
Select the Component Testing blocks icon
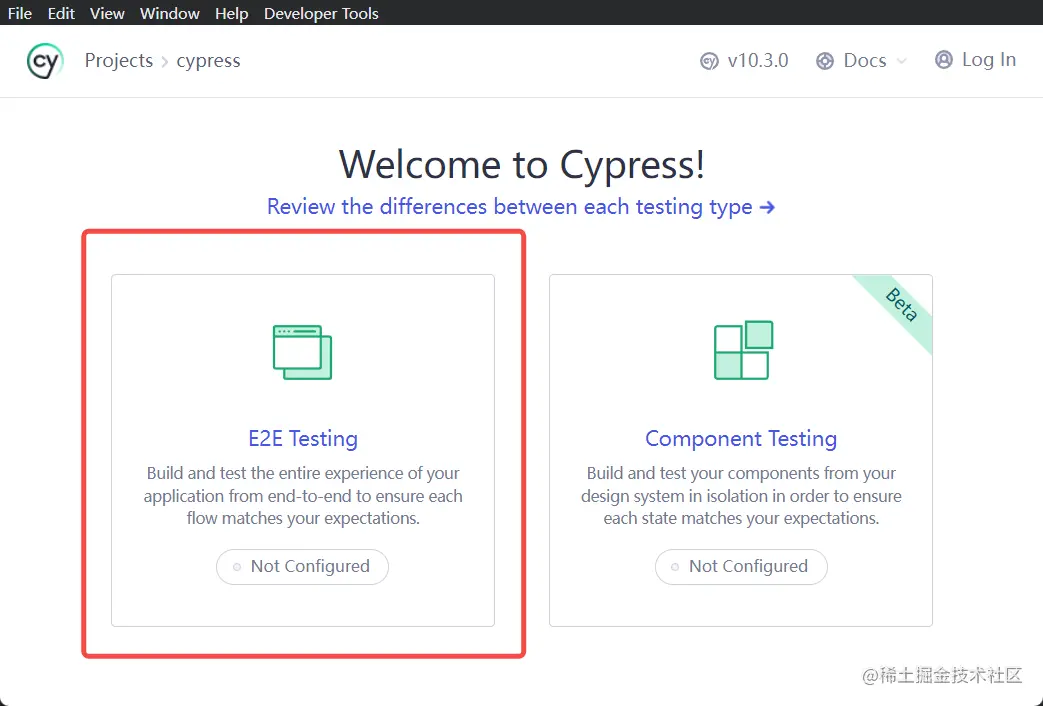point(741,350)
